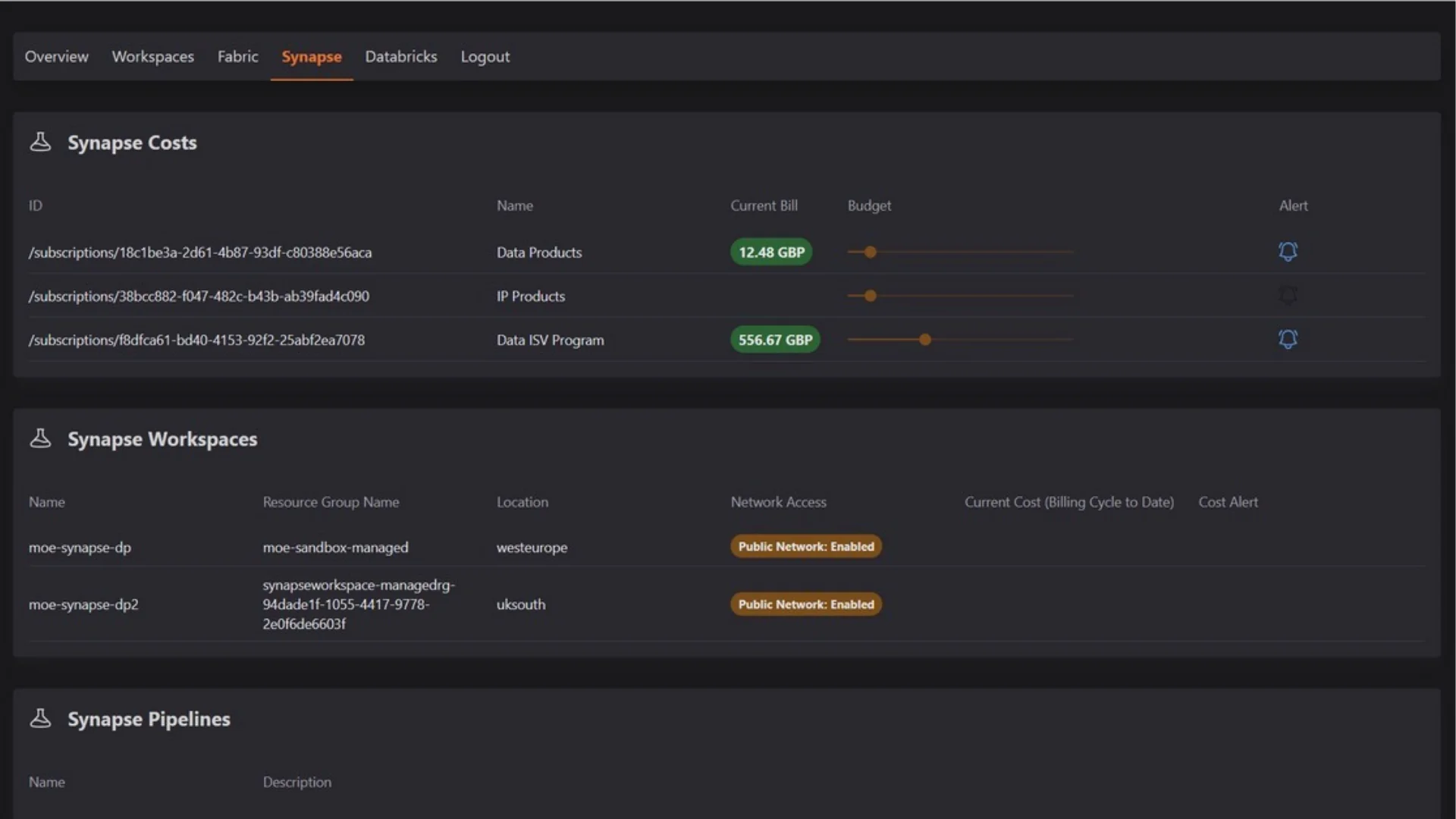Screen dimensions: 1456x819
Task: Click the Alert column header
Action: (x=1293, y=206)
